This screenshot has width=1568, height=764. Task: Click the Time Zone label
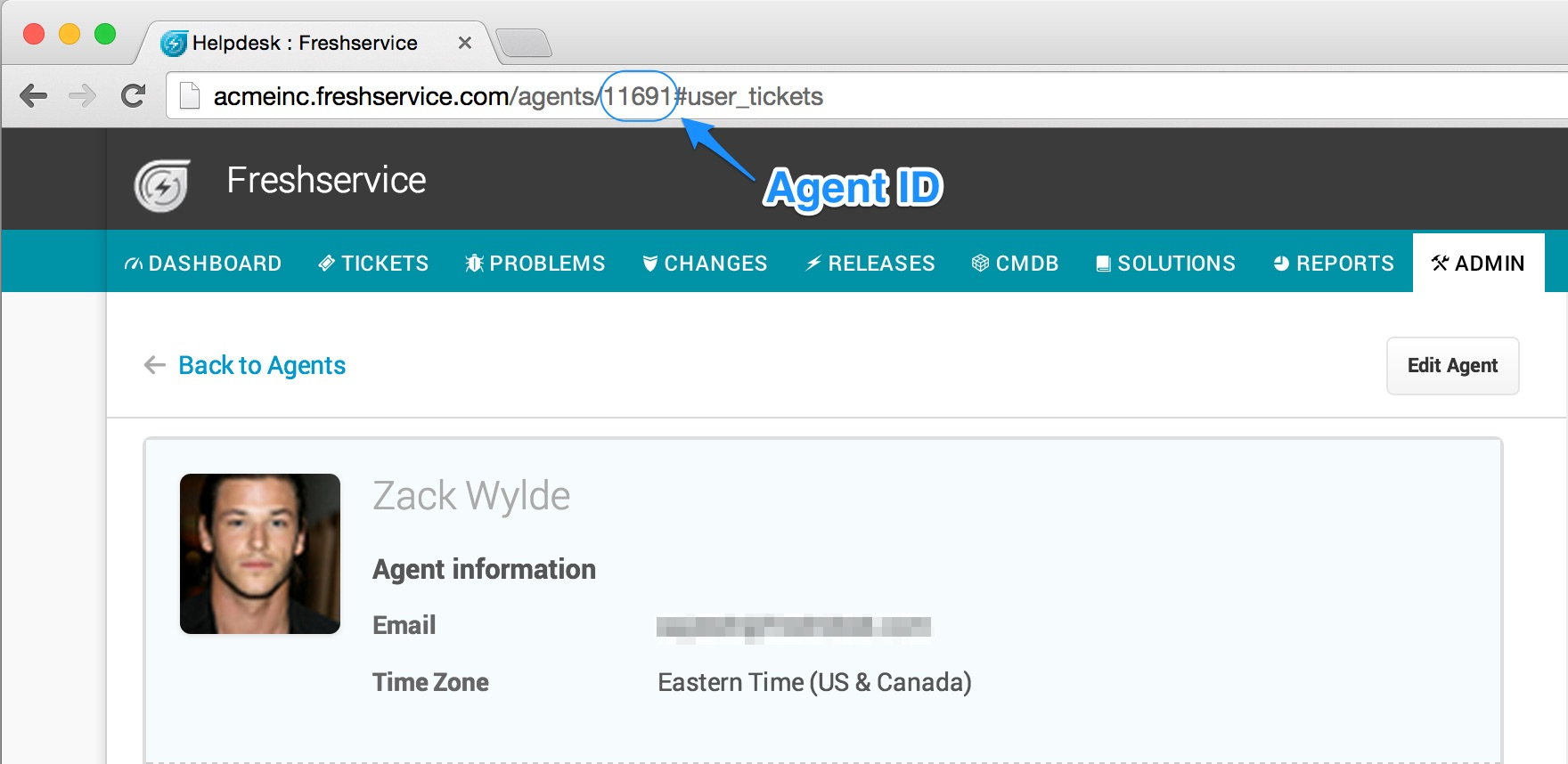tap(430, 682)
